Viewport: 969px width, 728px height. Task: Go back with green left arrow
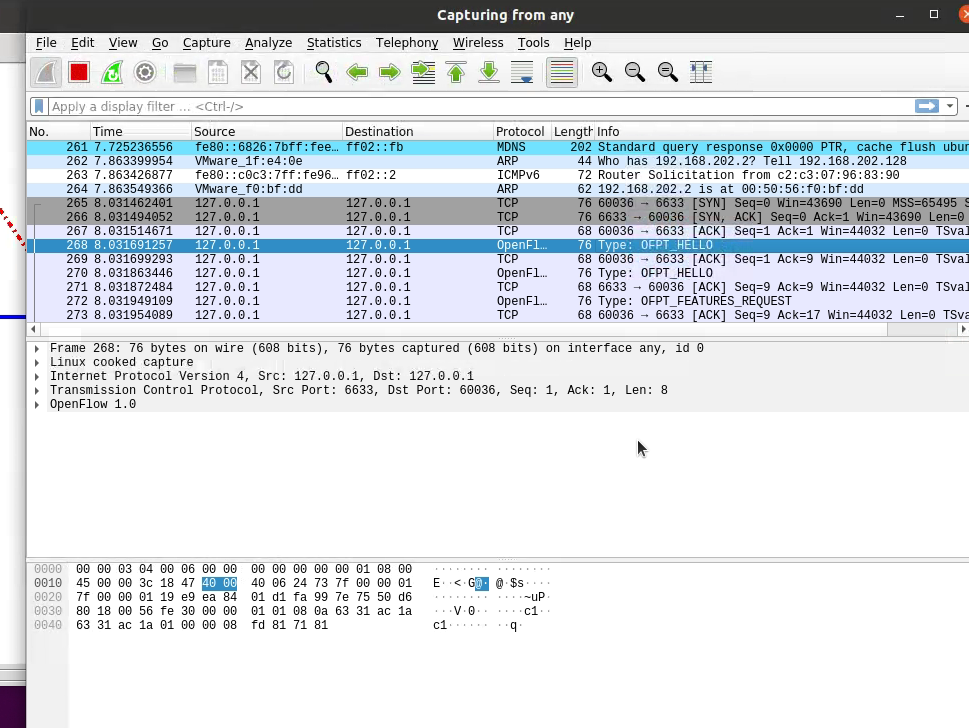coord(357,72)
